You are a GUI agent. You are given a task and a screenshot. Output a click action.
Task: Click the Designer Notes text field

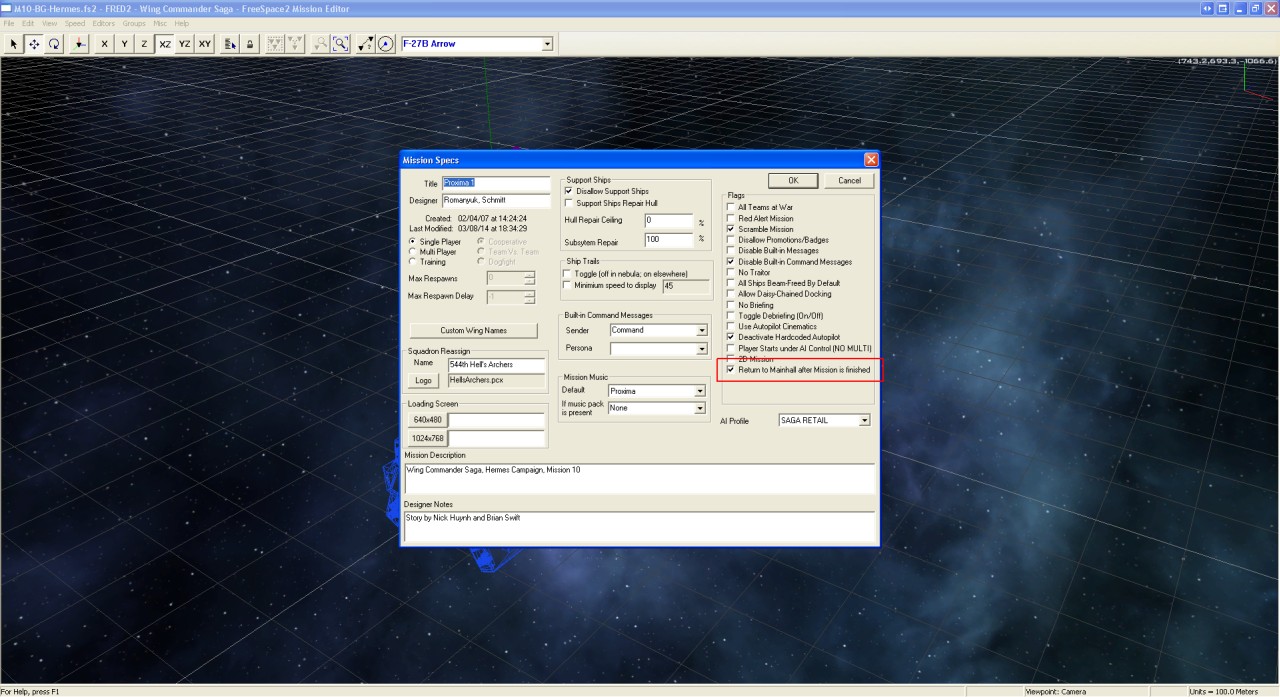pyautogui.click(x=638, y=526)
